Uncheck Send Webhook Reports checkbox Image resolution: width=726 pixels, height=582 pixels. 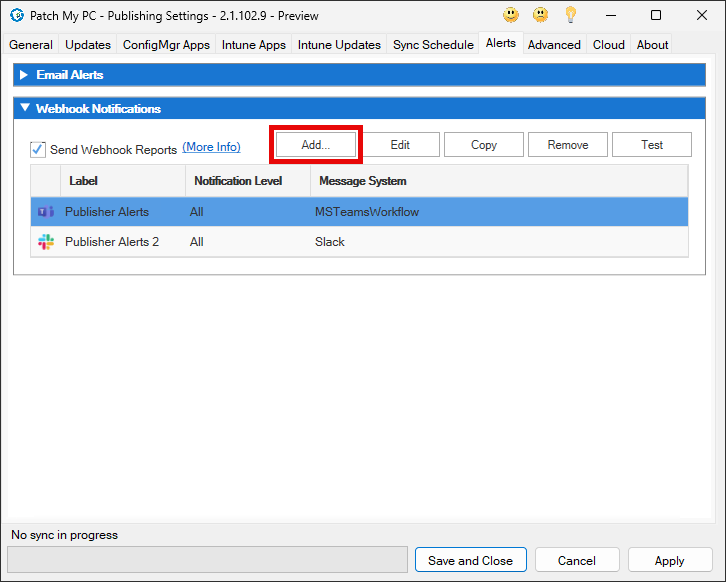pyautogui.click(x=38, y=150)
